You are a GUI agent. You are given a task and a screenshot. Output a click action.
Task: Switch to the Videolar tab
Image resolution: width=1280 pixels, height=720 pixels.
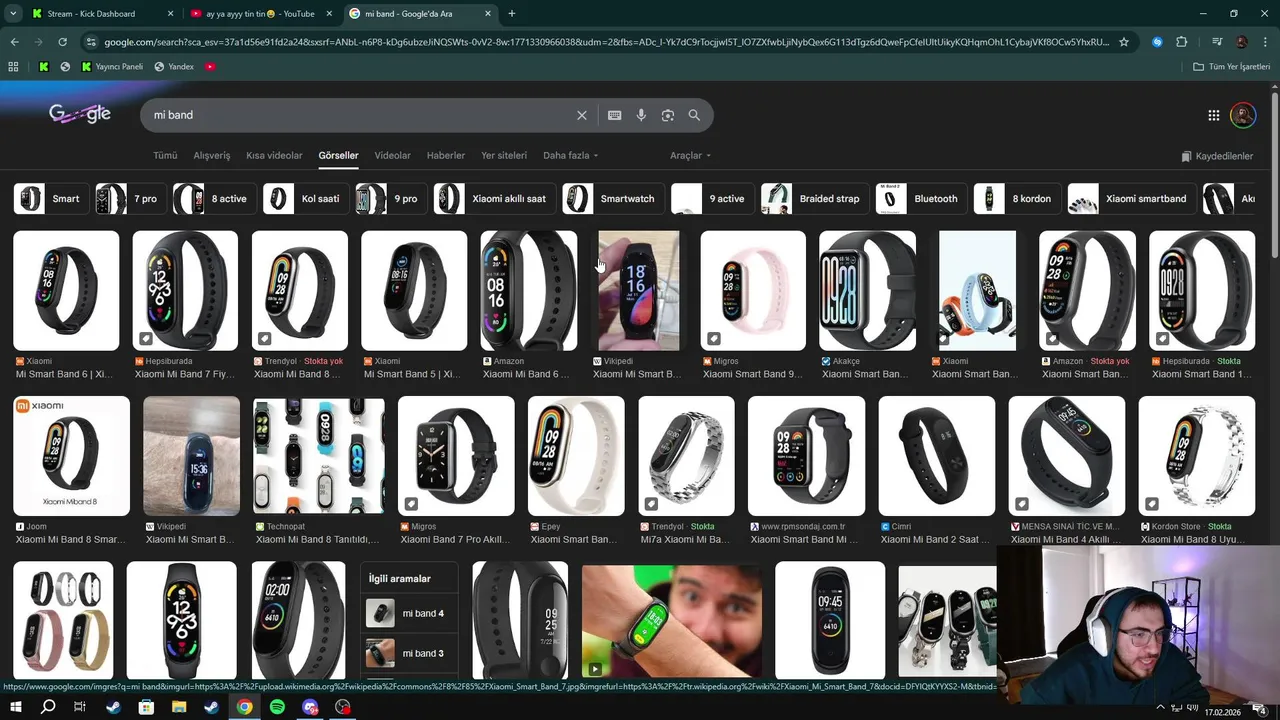click(393, 156)
